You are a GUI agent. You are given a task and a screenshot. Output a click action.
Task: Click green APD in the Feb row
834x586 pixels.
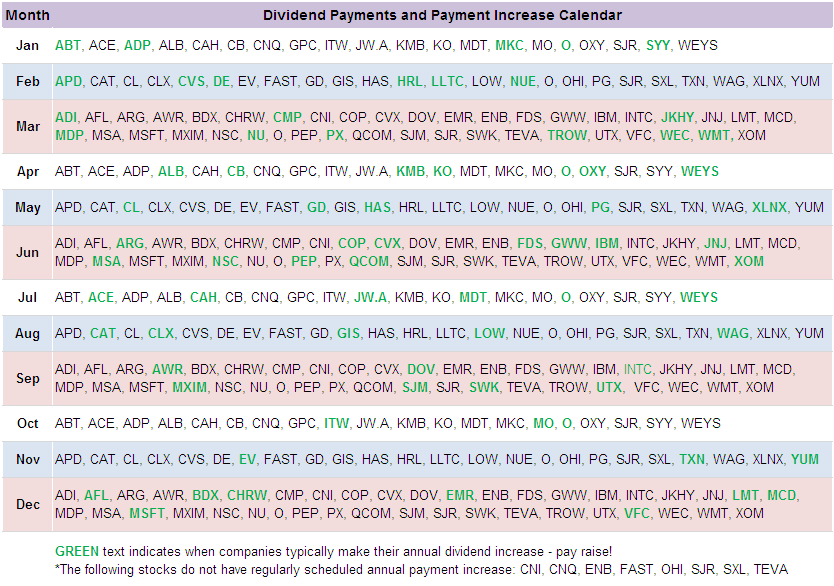click(x=69, y=81)
